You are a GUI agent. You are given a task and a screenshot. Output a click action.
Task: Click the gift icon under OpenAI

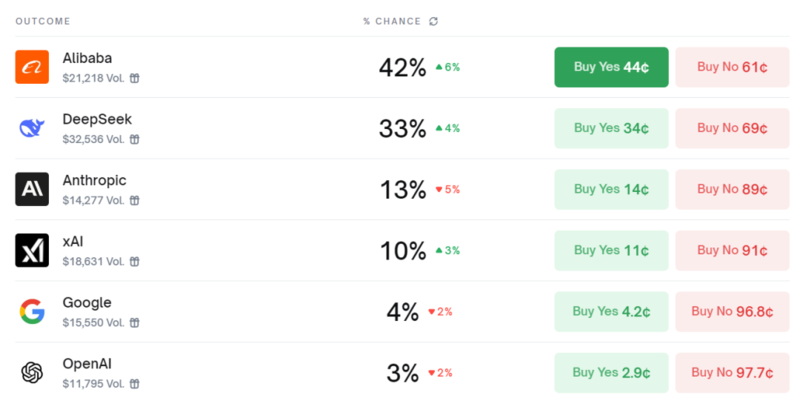pyautogui.click(x=134, y=383)
